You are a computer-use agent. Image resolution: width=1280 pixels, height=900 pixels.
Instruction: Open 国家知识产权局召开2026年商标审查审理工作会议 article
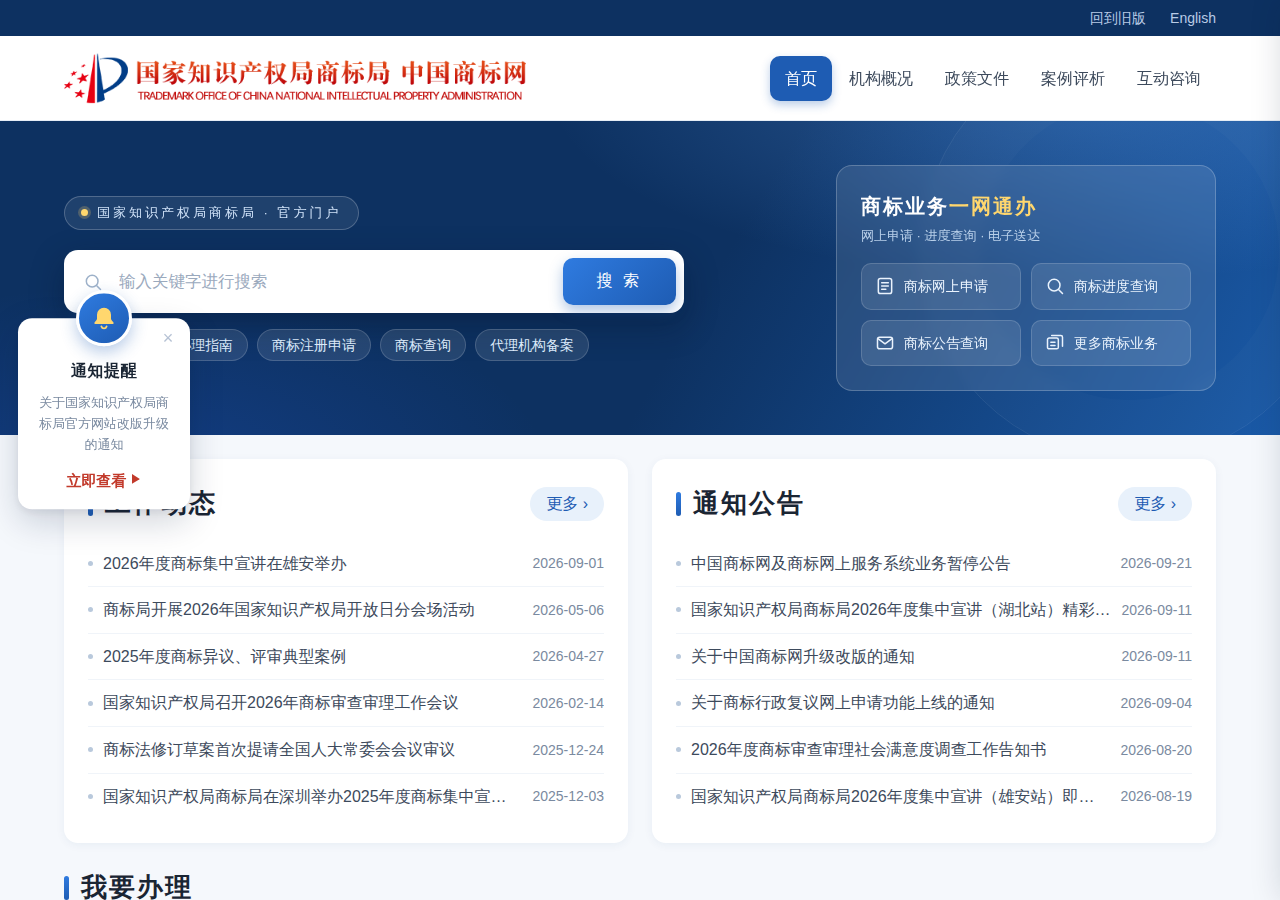coord(346,703)
